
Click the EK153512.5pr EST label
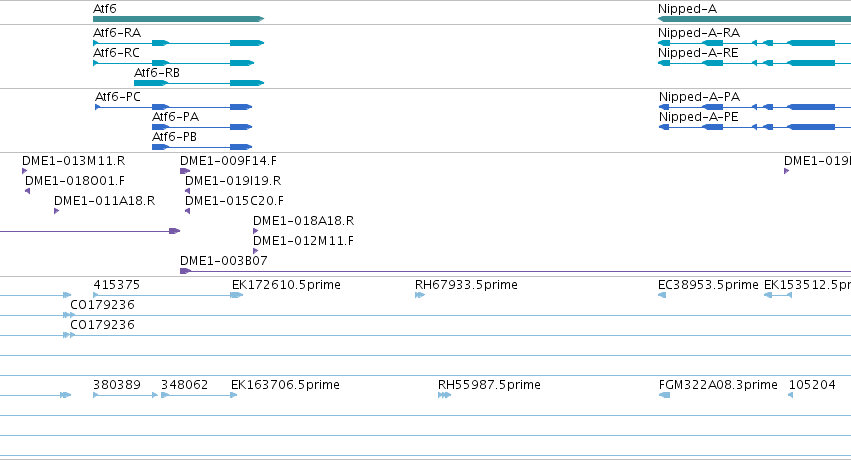(x=807, y=285)
